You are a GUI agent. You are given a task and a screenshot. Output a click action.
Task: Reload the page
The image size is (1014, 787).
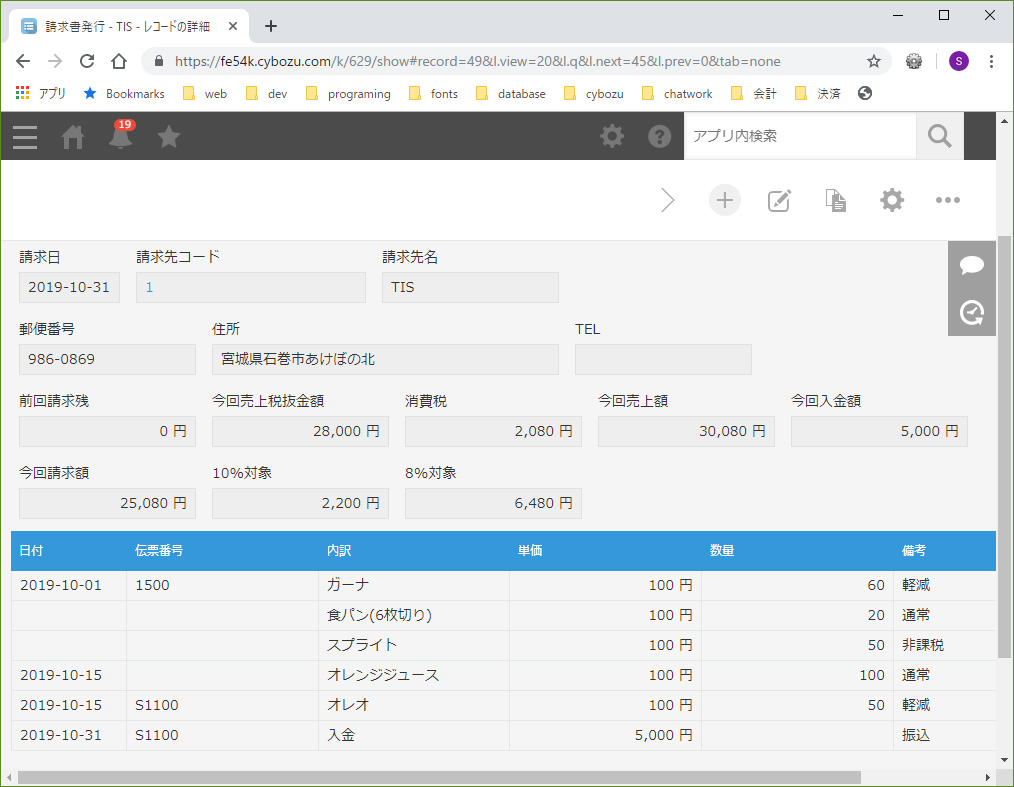click(87, 61)
